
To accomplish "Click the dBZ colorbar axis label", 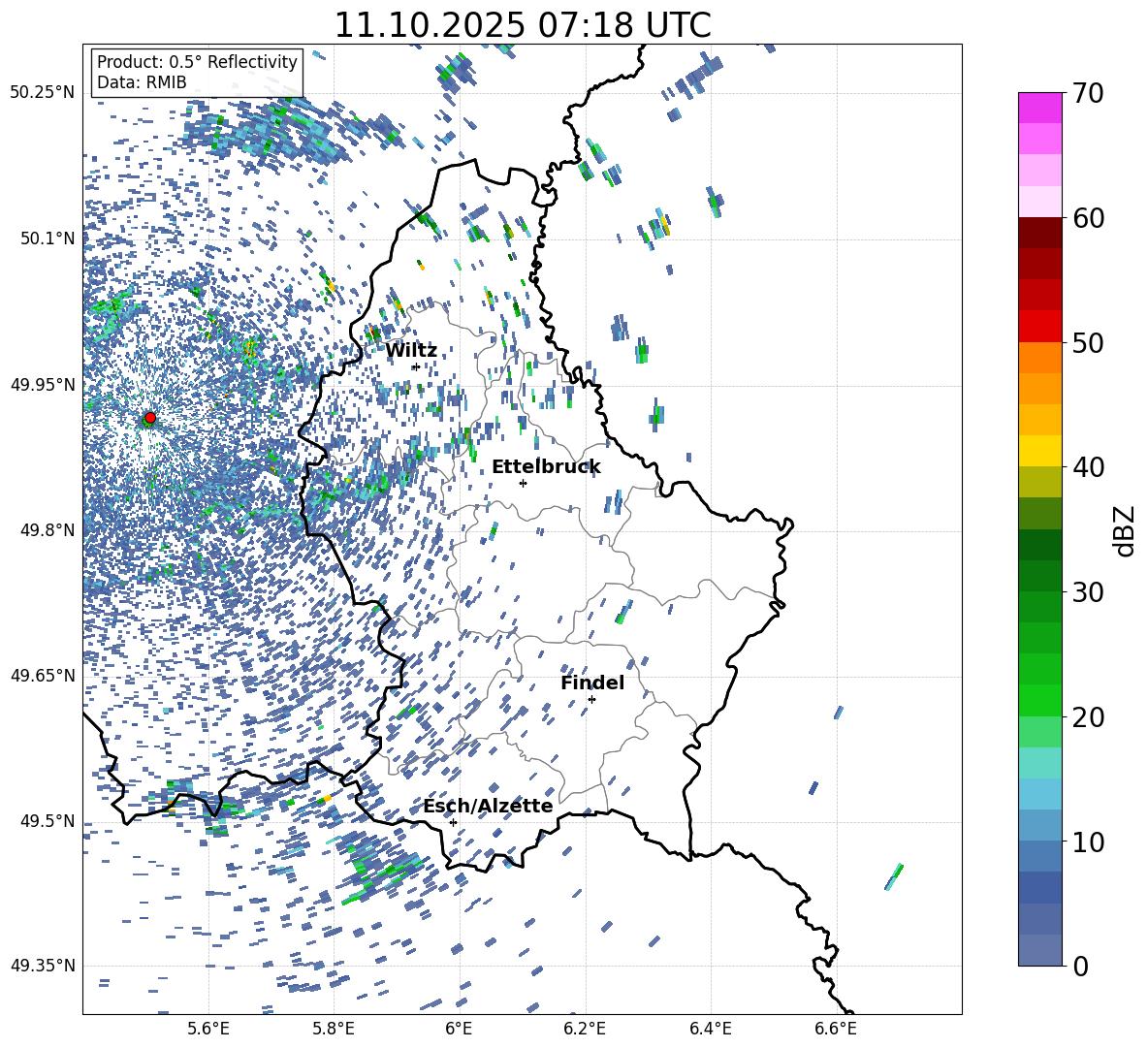I will [1124, 530].
